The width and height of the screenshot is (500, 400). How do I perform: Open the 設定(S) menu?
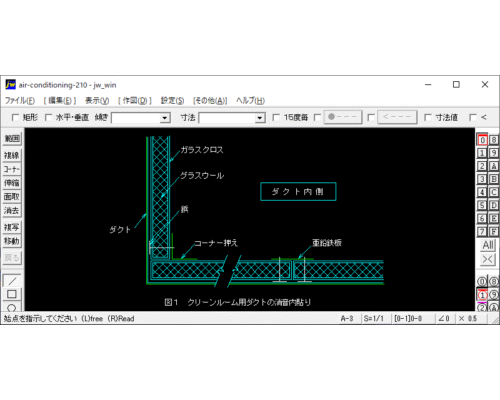pos(172,100)
